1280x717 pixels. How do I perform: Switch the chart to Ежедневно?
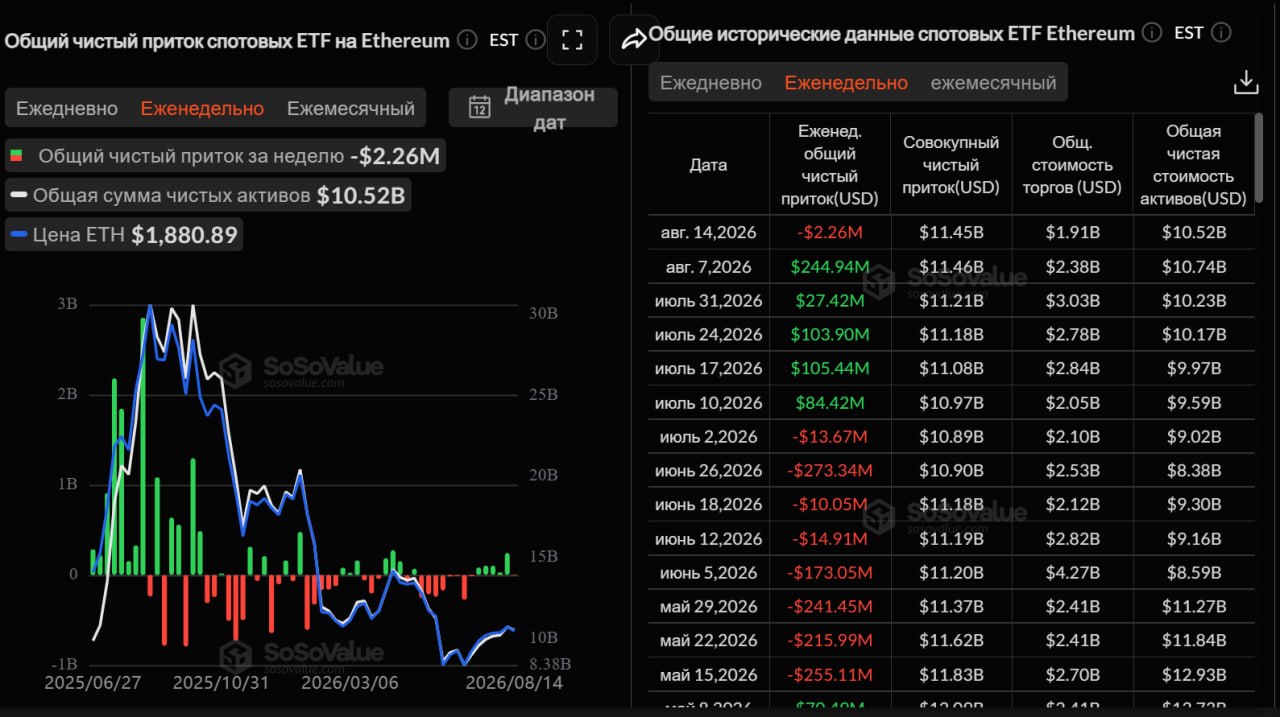[67, 108]
